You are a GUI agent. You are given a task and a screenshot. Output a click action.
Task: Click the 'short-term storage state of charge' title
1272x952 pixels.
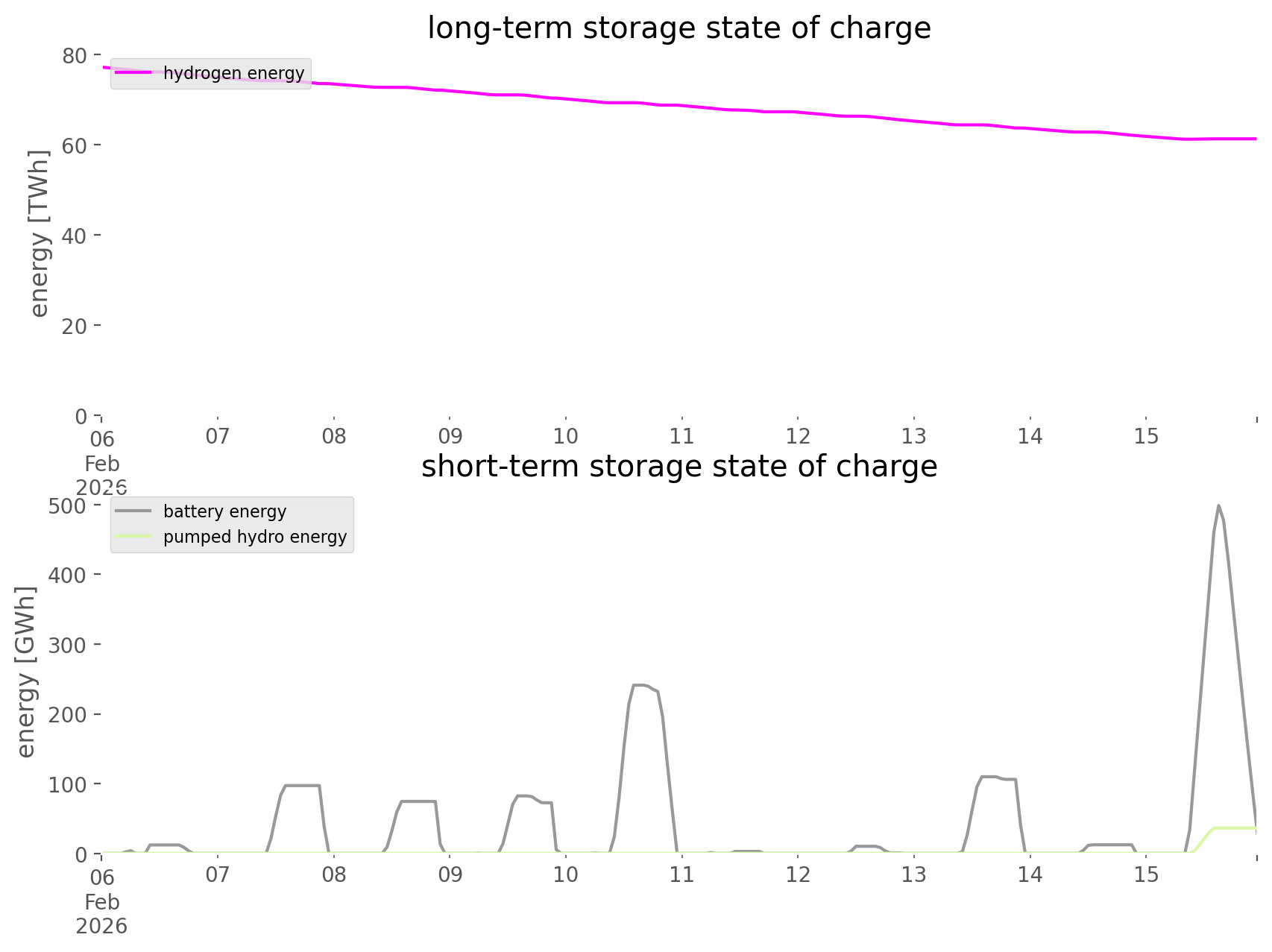click(x=678, y=467)
